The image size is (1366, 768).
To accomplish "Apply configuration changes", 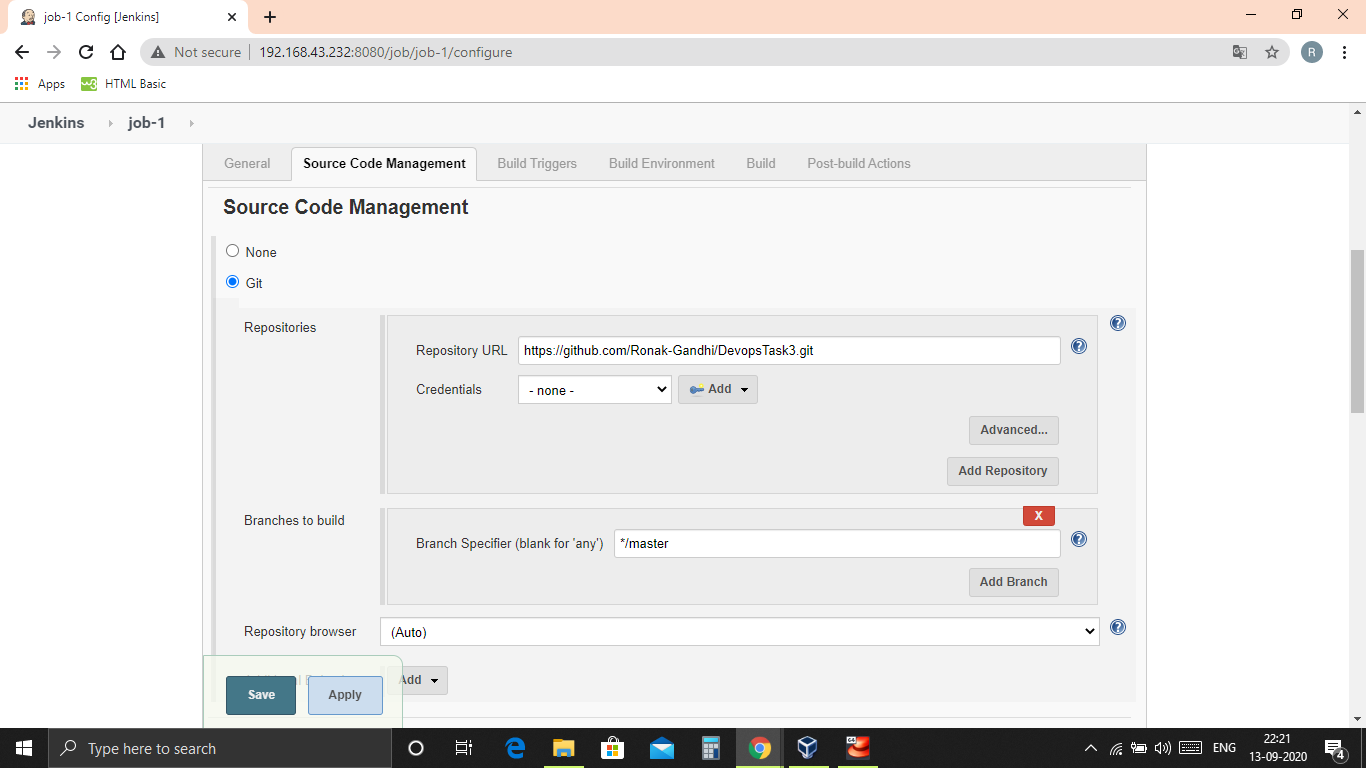I will point(345,695).
